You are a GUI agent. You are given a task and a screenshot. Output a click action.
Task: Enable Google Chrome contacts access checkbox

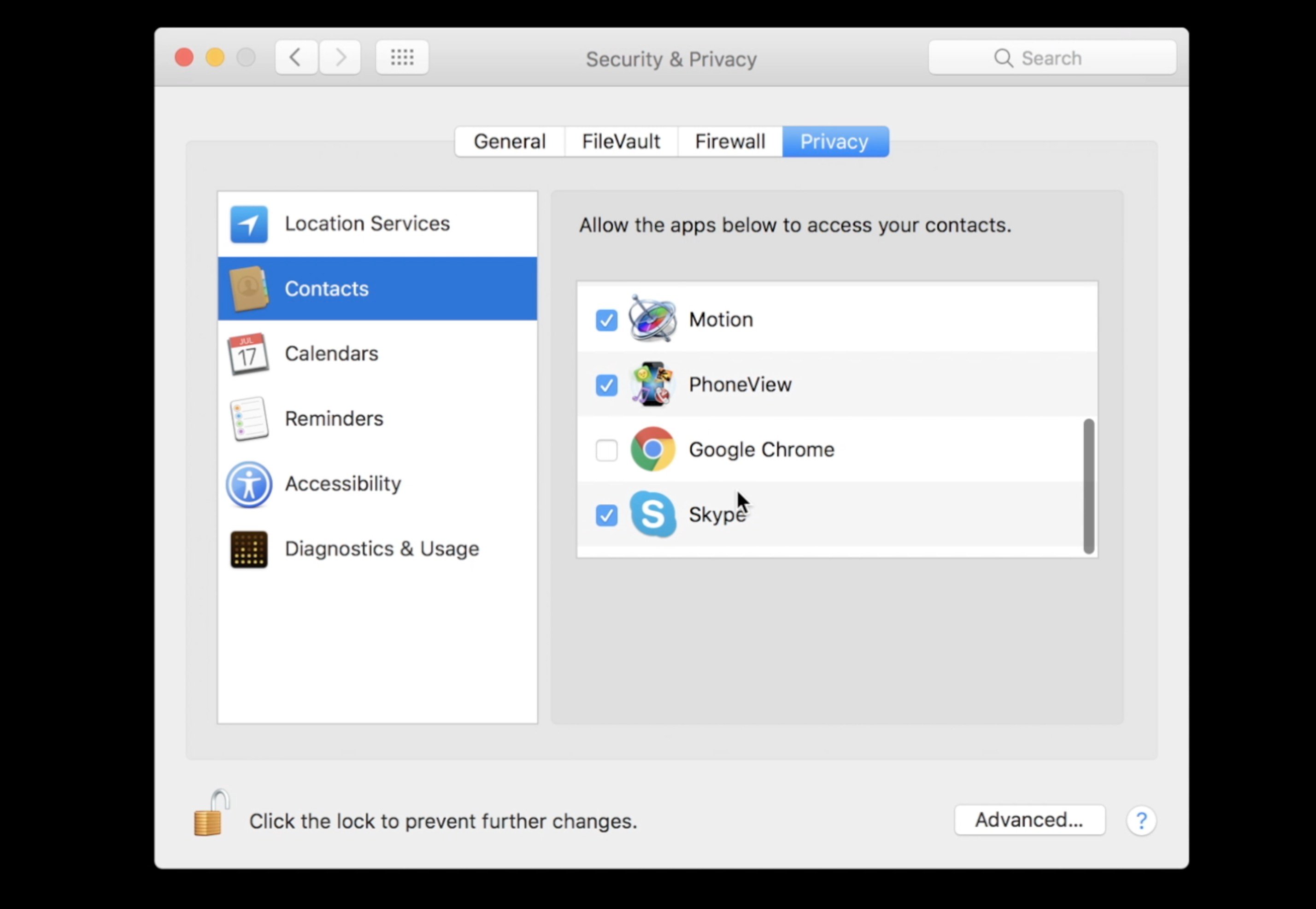pyautogui.click(x=606, y=450)
